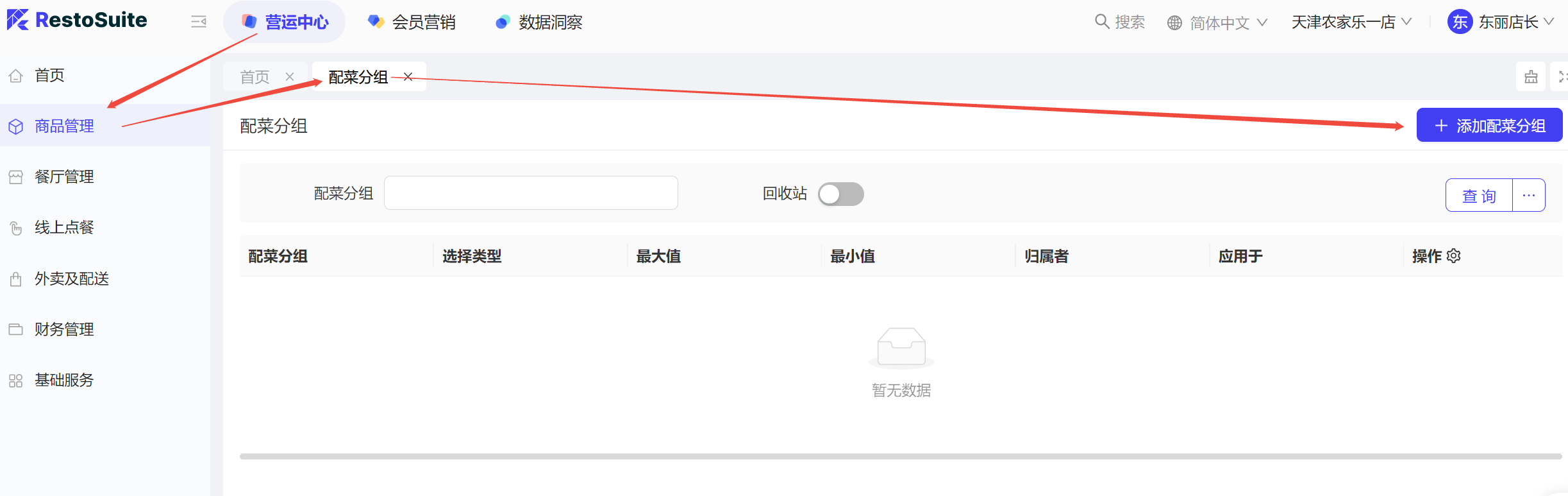Select the 配菜分组 tab
The image size is (1568, 496).
(358, 77)
